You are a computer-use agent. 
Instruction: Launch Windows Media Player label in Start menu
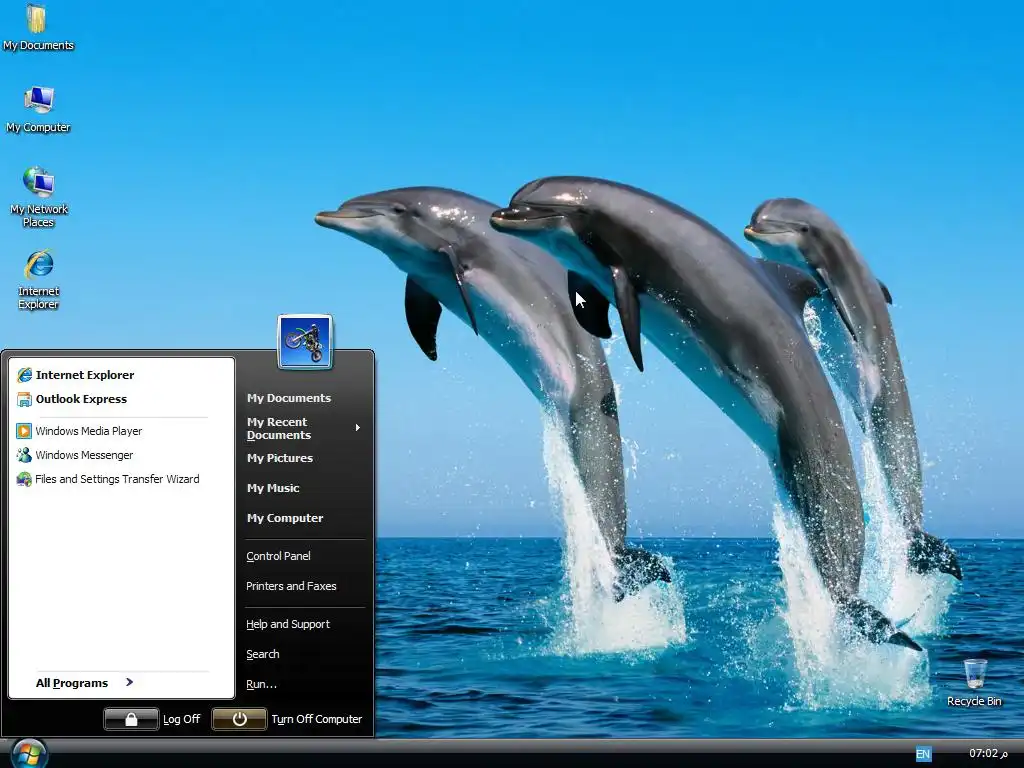(x=89, y=431)
